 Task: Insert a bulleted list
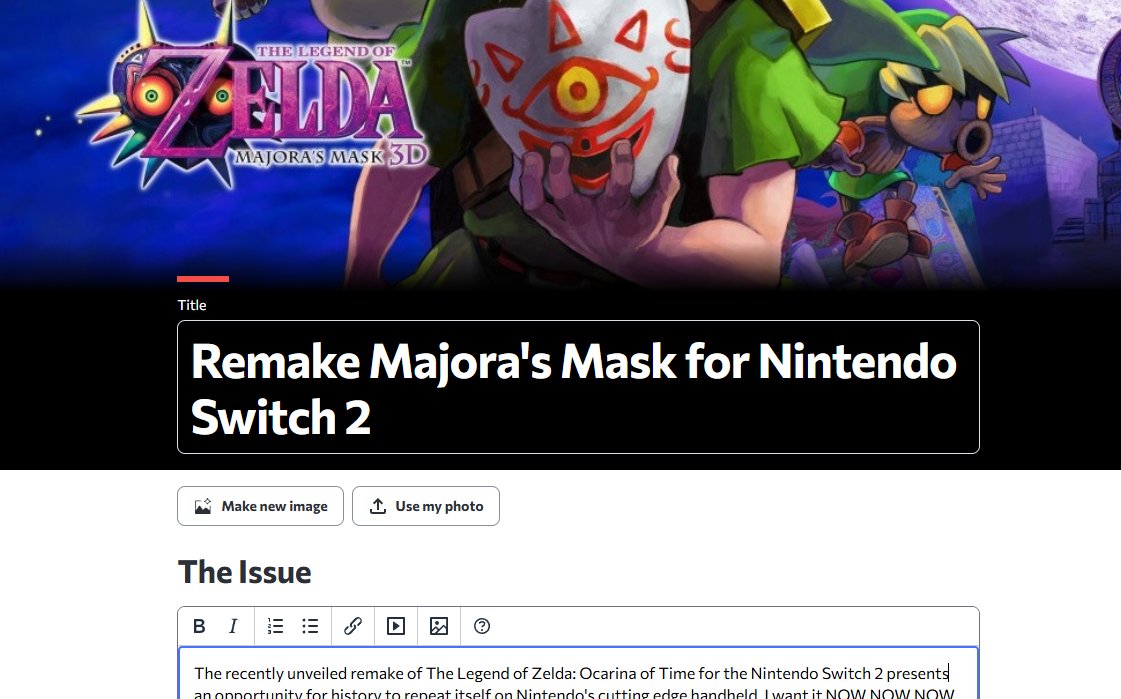(310, 626)
